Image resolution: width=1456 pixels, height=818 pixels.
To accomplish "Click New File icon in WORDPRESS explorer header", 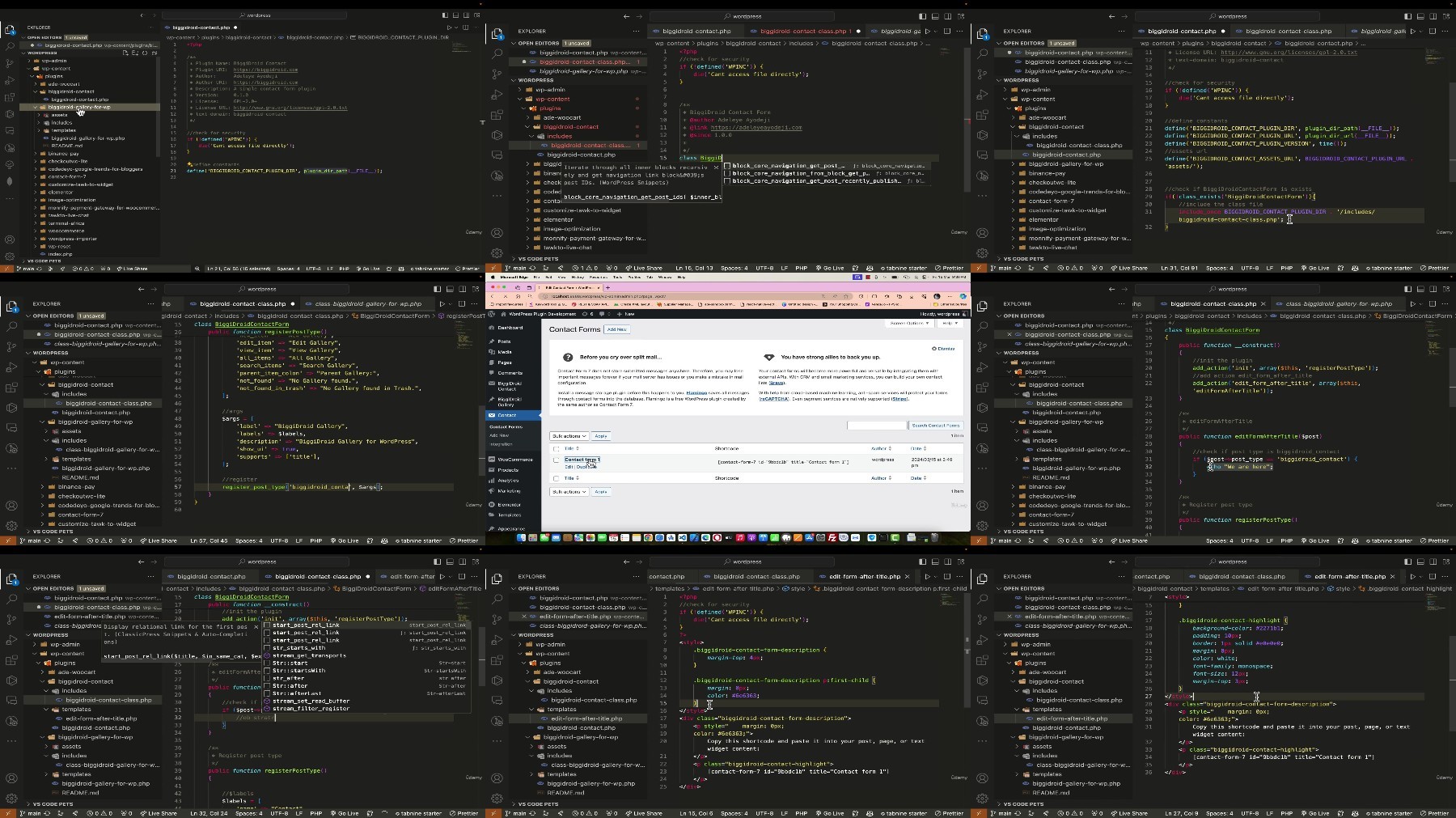I will (125, 53).
